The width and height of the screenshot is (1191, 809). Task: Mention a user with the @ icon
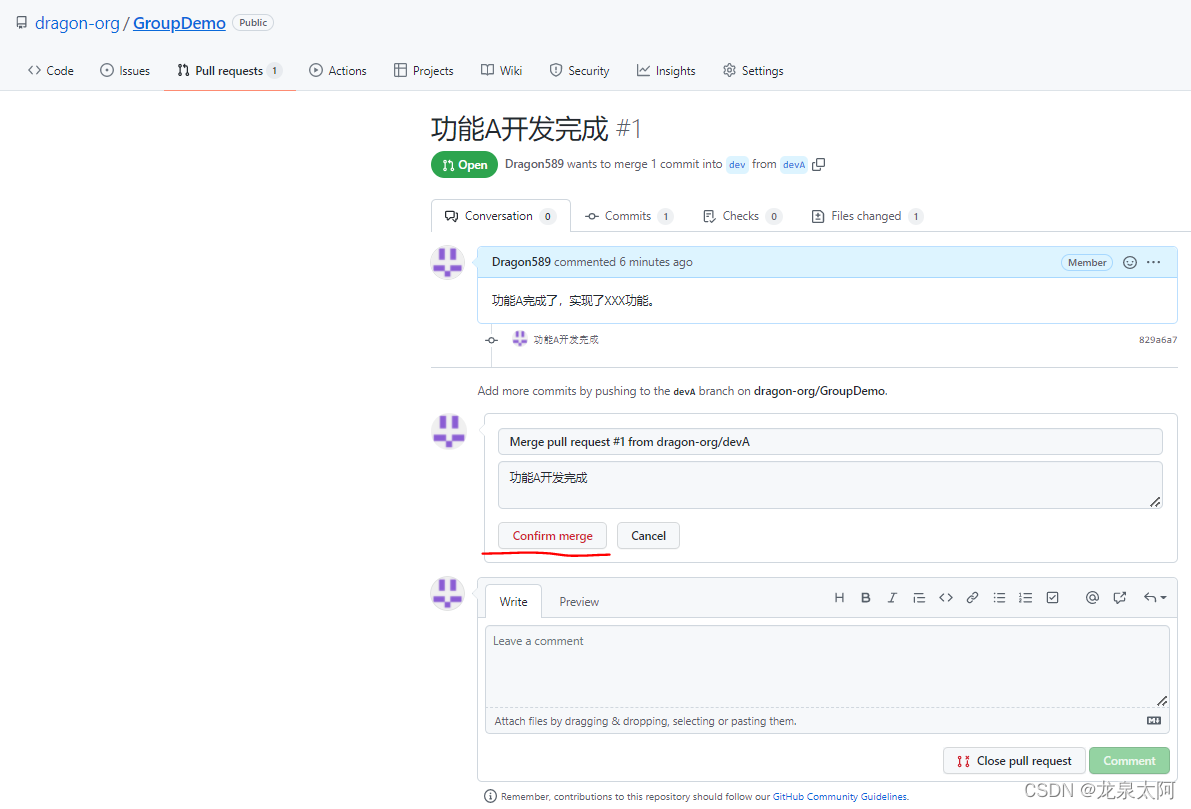click(1092, 598)
